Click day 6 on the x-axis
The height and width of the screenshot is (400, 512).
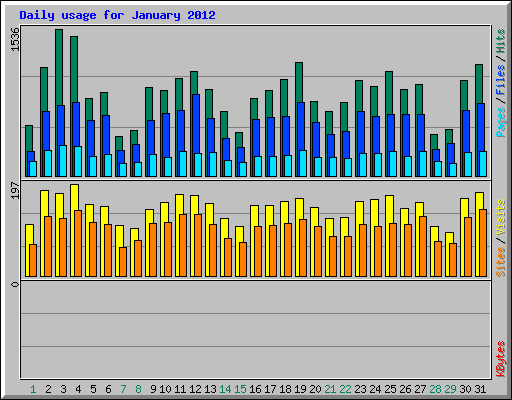(108, 389)
